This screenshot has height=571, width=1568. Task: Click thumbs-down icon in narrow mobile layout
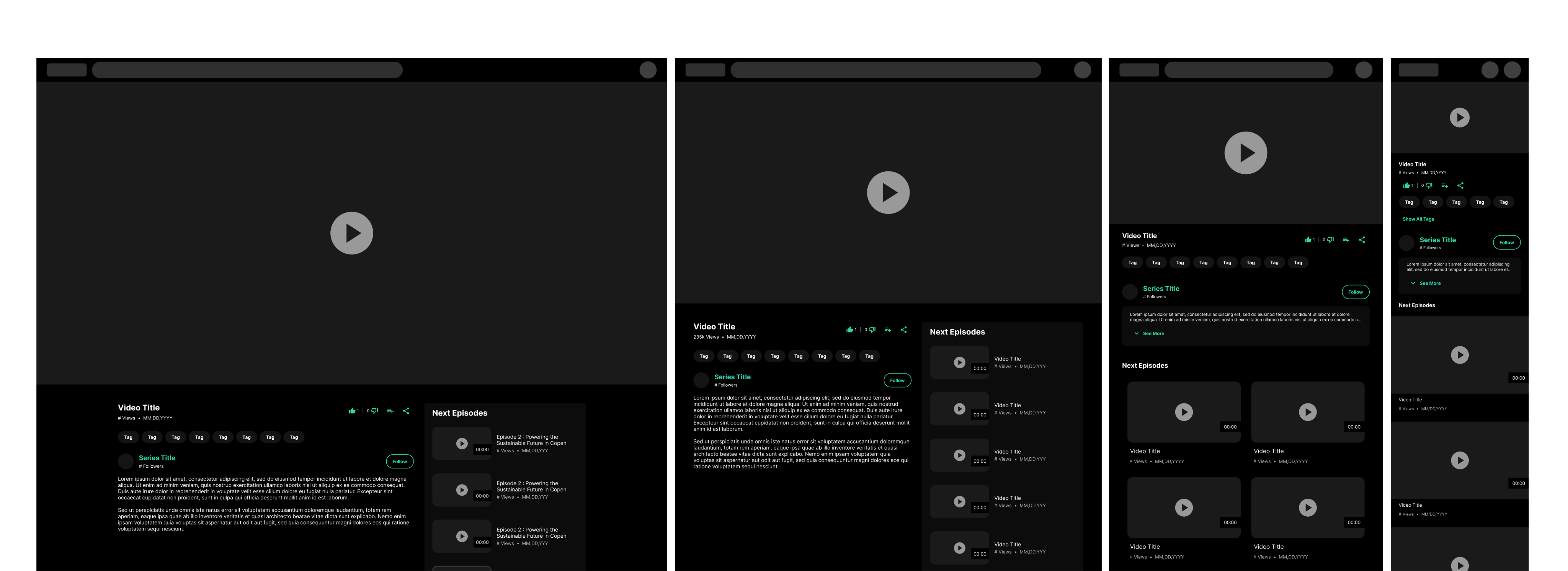[1429, 186]
